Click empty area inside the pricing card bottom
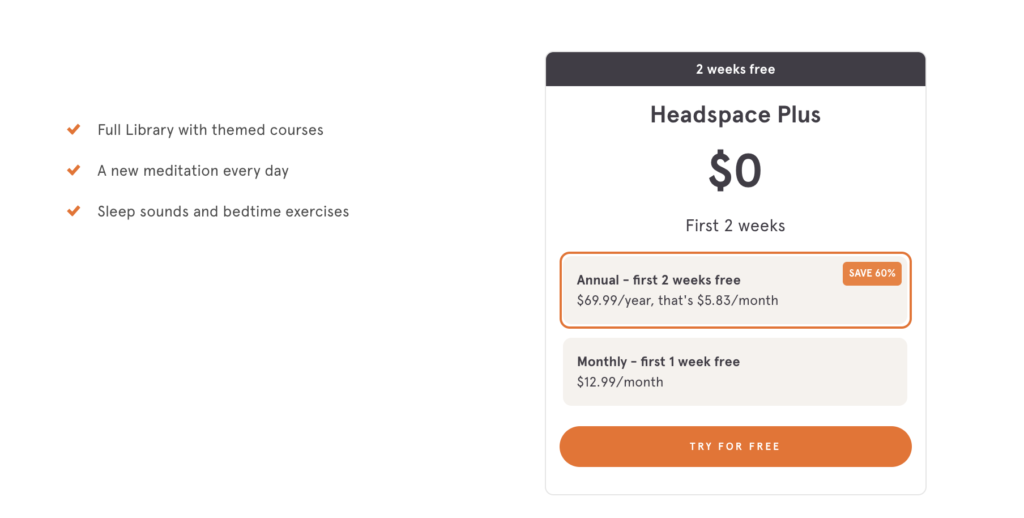The image size is (1024, 518). coord(735,481)
